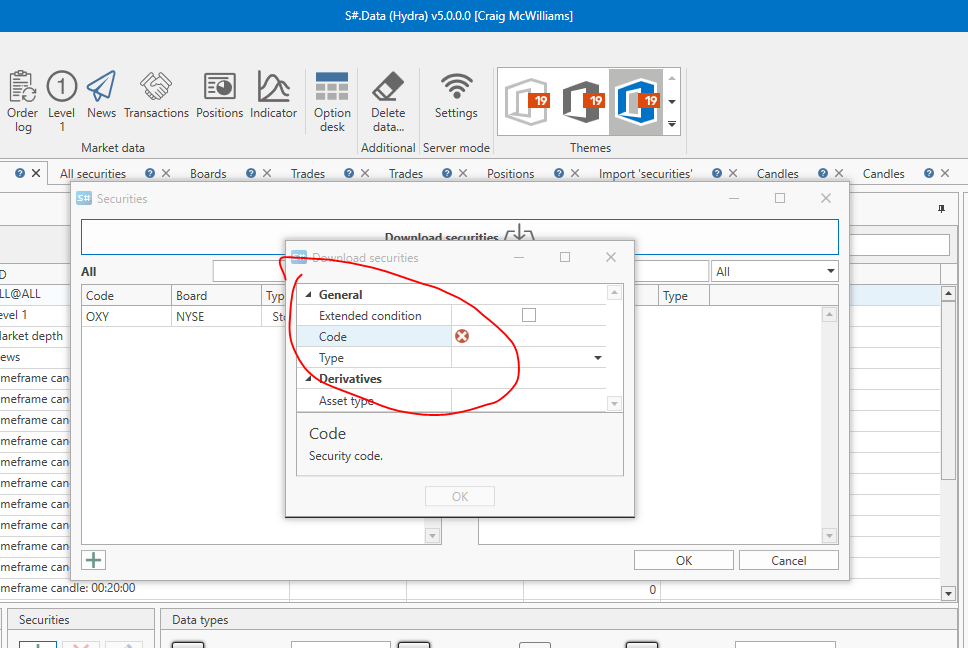Expand the Themes gallery dropdown
This screenshot has width=968, height=648.
click(x=672, y=124)
